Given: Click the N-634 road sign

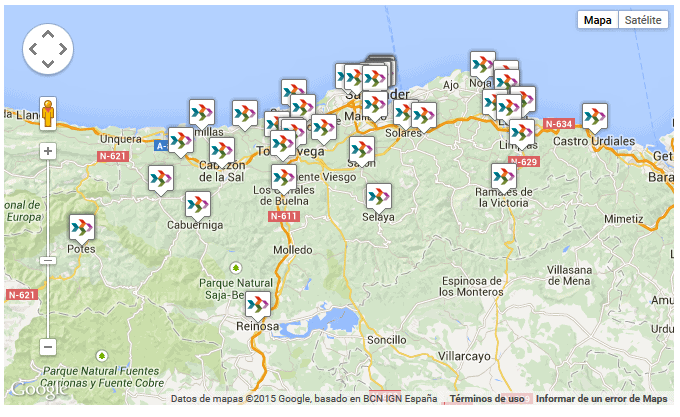Looking at the screenshot, I should [559, 124].
